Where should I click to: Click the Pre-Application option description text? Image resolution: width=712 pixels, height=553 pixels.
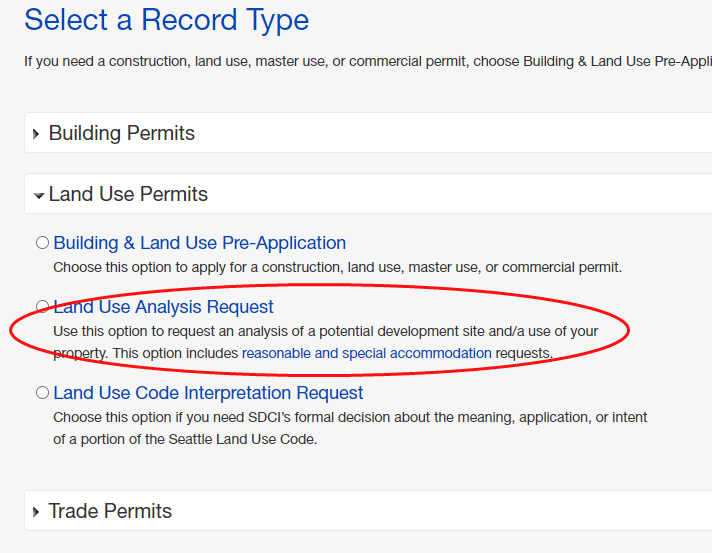pyautogui.click(x=337, y=268)
